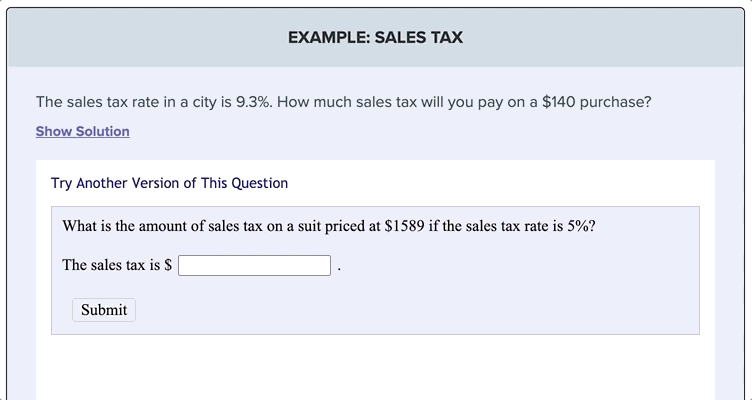
Task: Click the word "TAX" in the header
Action: tap(445, 38)
